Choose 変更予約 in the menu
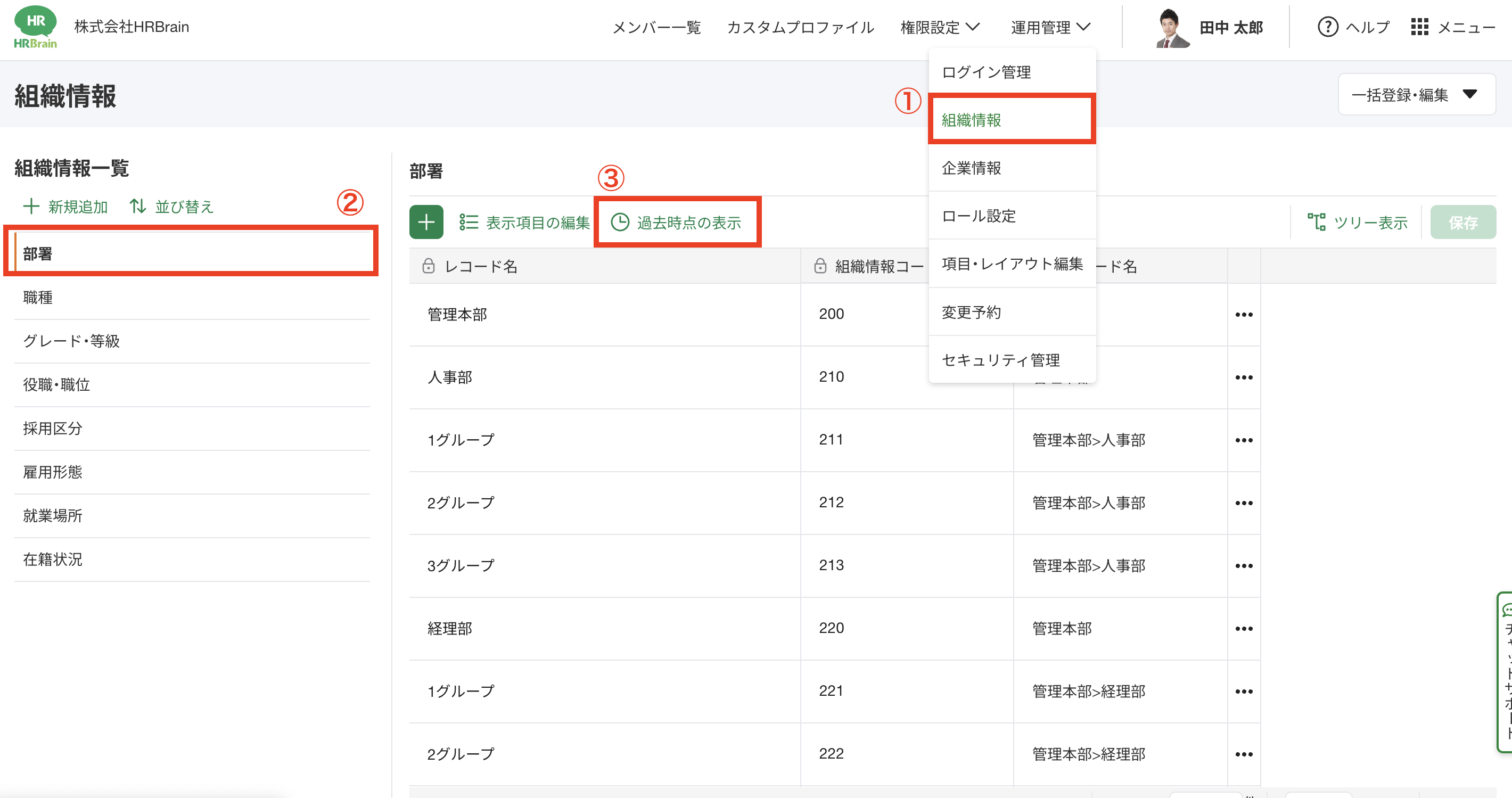Image resolution: width=1512 pixels, height=798 pixels. pyautogui.click(x=972, y=312)
